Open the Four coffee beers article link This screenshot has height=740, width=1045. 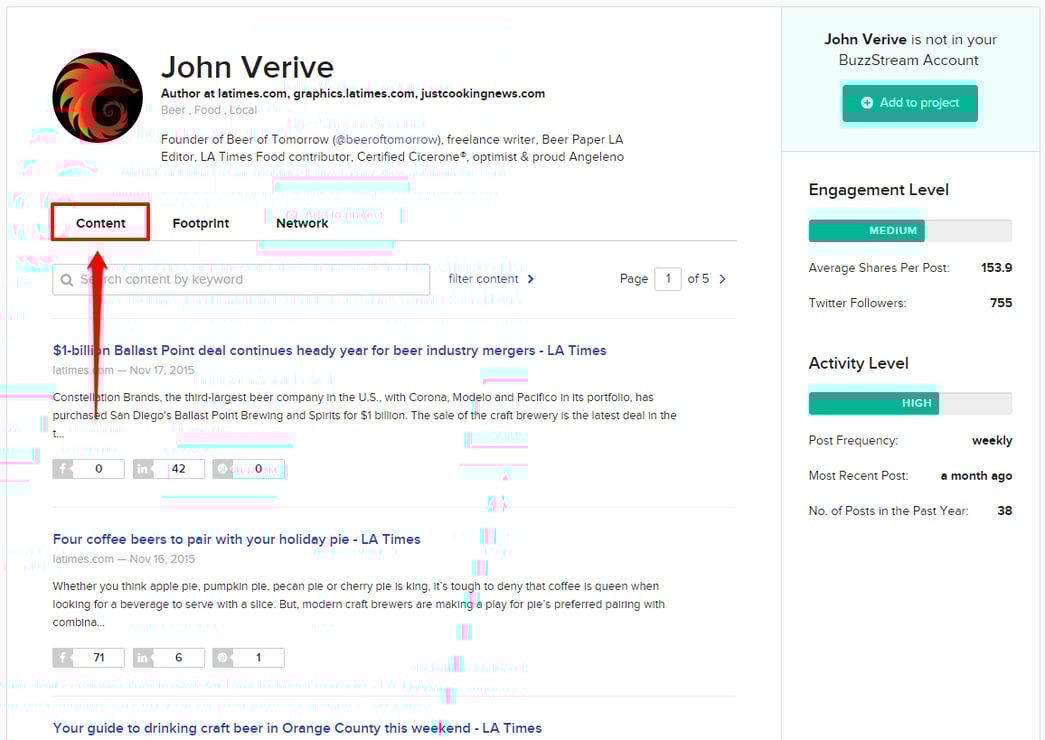pos(237,539)
